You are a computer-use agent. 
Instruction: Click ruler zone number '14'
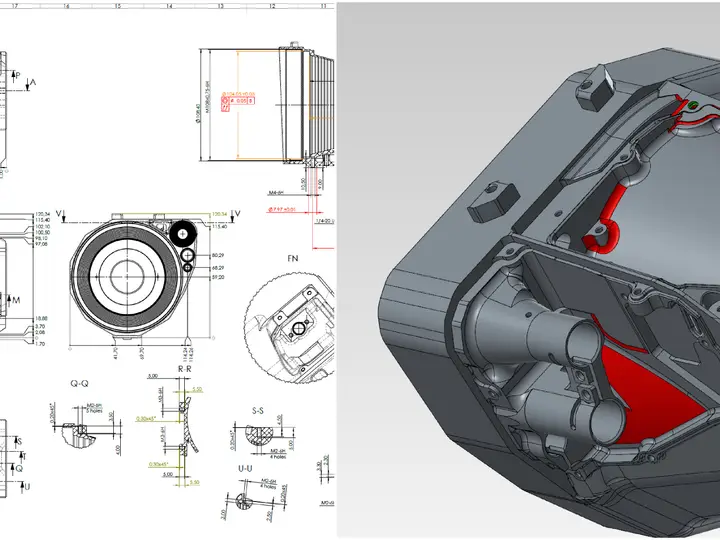pos(169,6)
